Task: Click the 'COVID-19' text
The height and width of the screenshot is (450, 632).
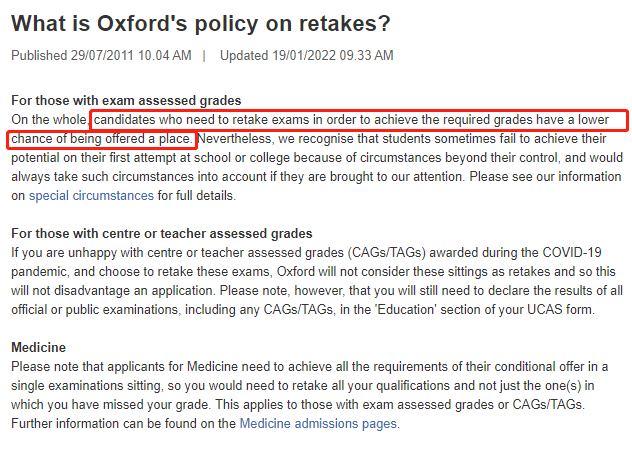Action: (572, 252)
